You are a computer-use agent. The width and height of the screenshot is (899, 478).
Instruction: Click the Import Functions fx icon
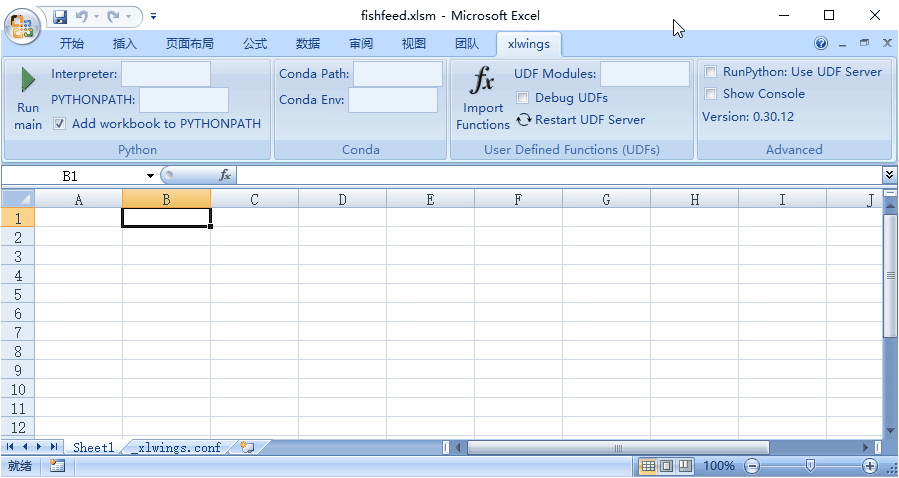(482, 80)
